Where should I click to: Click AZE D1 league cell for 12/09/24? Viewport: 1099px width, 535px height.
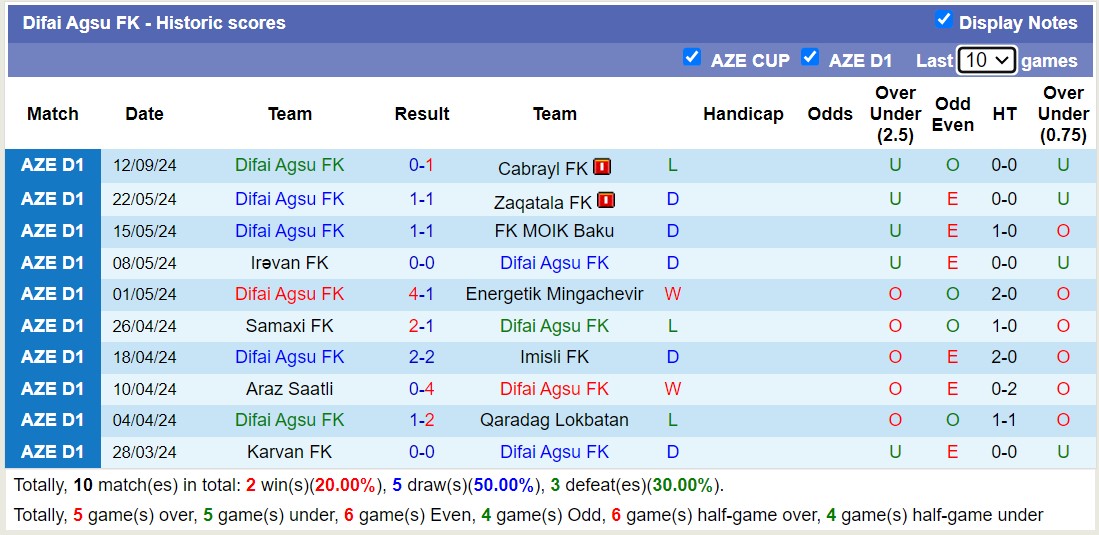tap(53, 166)
